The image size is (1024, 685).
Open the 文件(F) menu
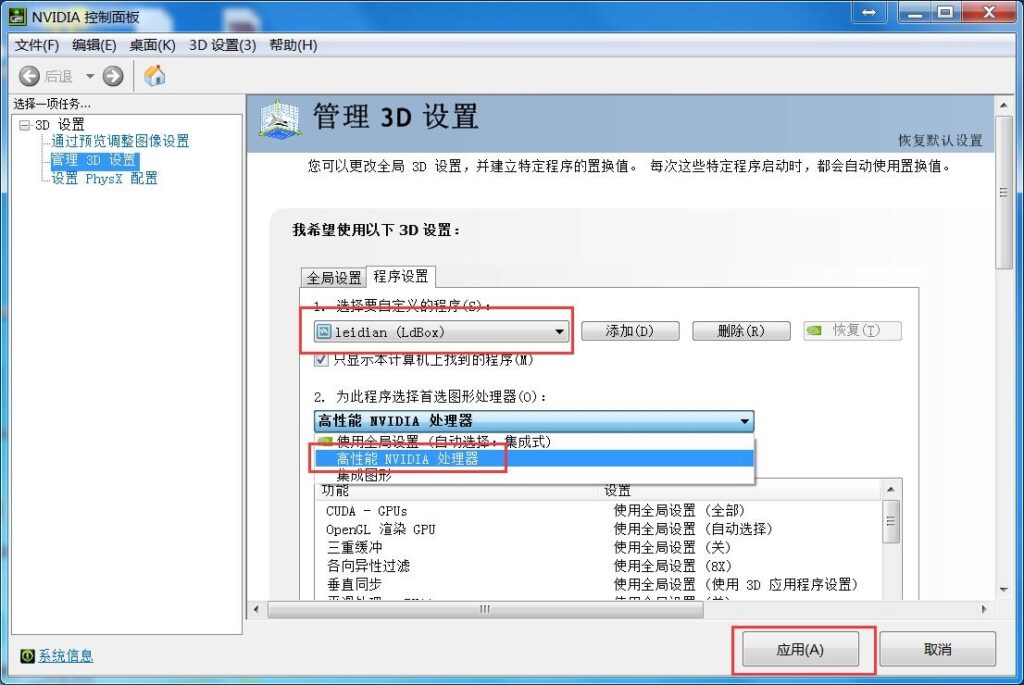tap(37, 45)
